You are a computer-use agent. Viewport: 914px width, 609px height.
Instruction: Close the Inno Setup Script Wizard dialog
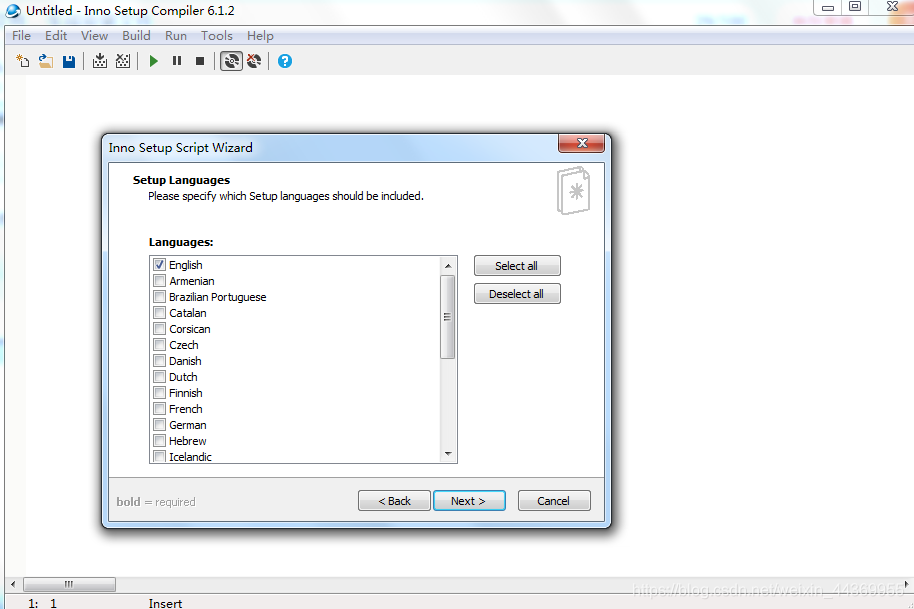(581, 143)
